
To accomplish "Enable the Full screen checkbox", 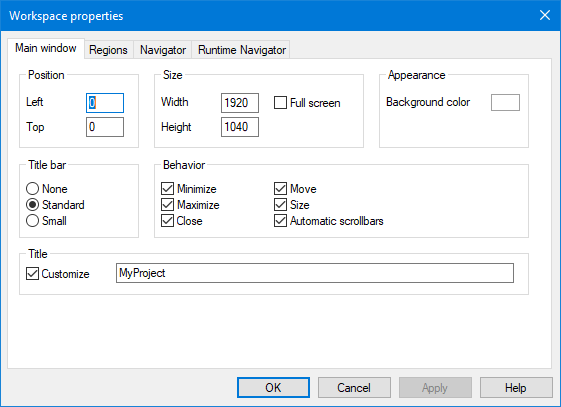I will (280, 103).
